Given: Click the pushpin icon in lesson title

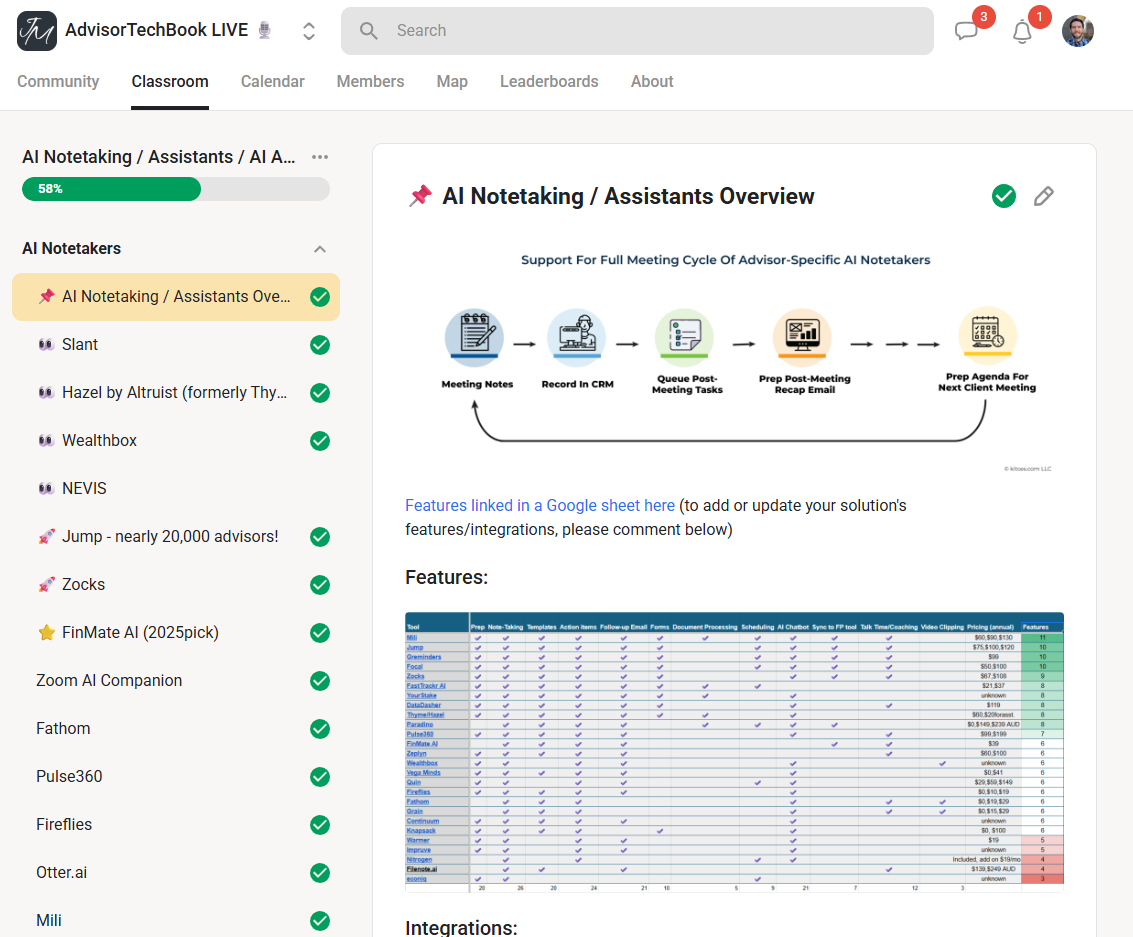Looking at the screenshot, I should pos(420,196).
